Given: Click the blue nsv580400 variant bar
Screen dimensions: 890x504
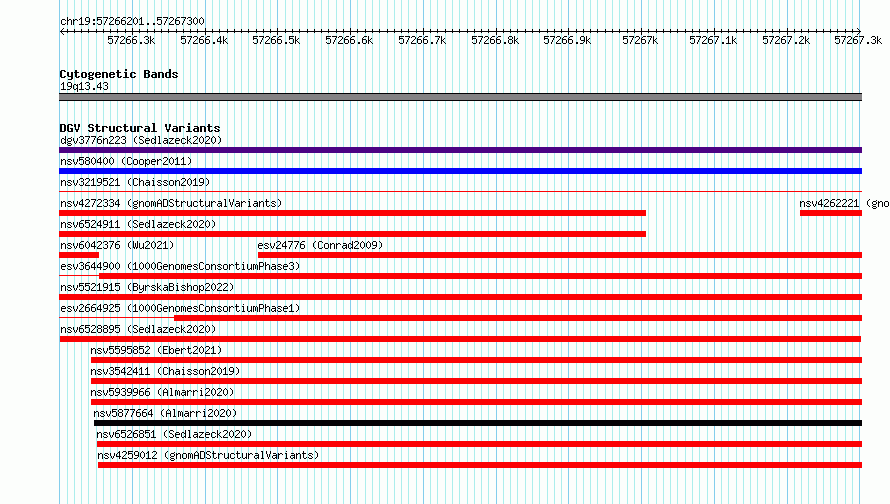Looking at the screenshot, I should click(460, 171).
